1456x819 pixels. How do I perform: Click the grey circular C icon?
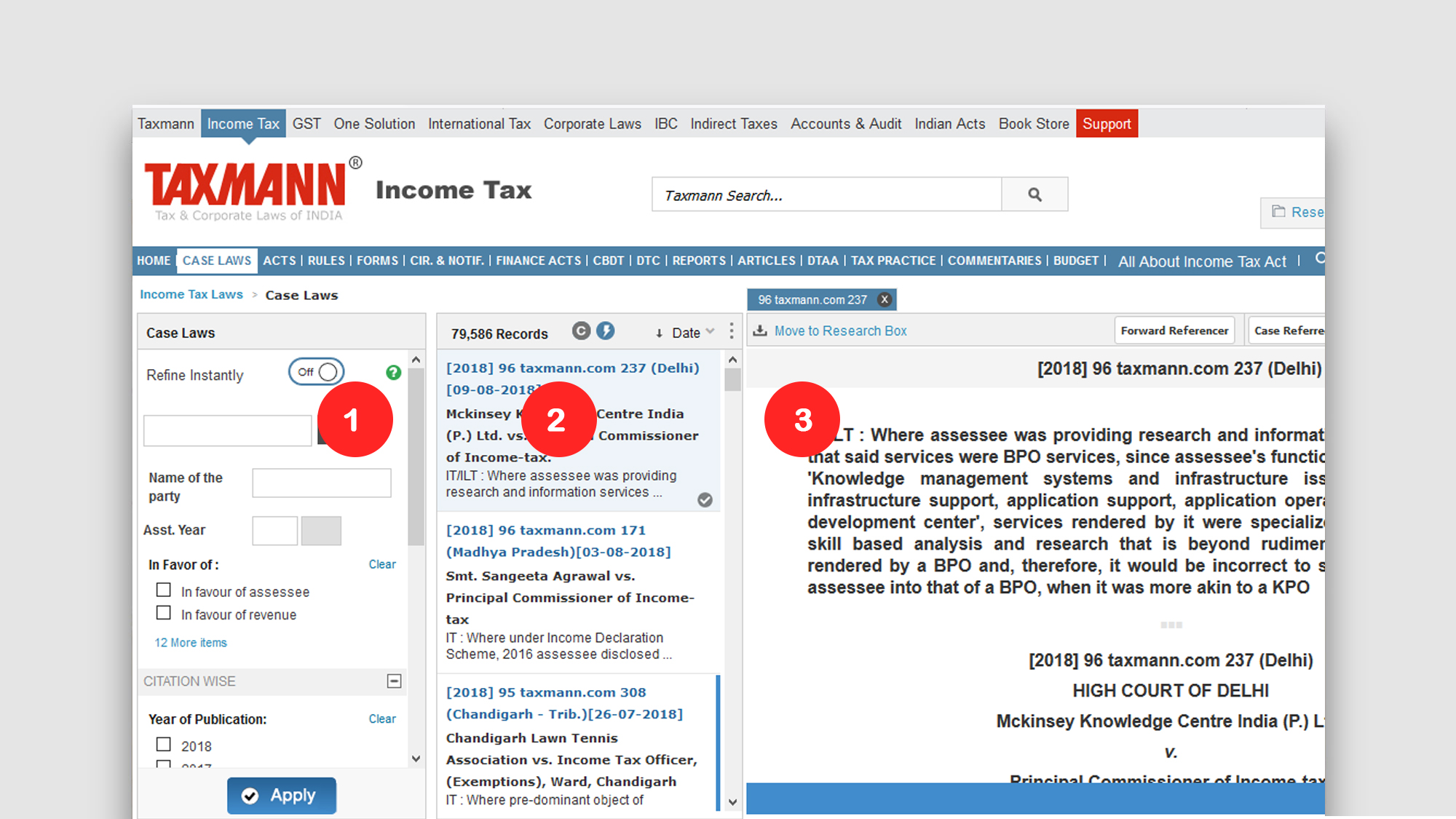pos(581,331)
